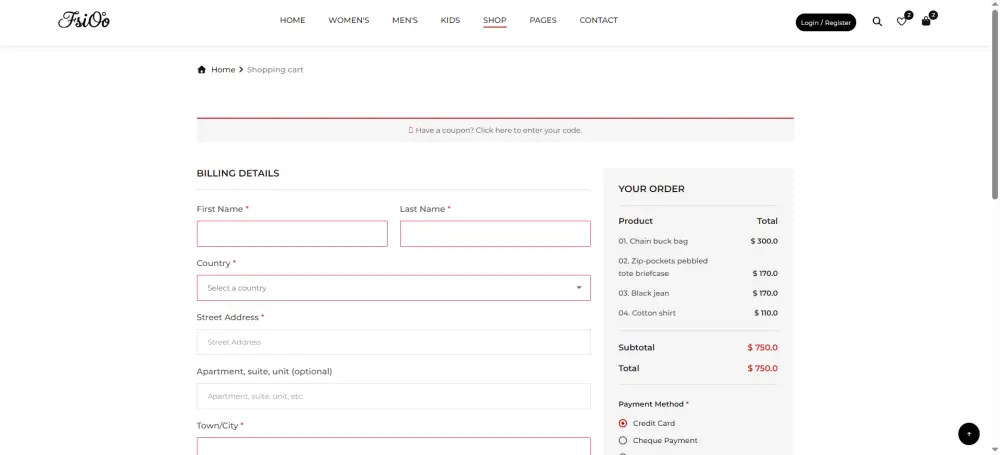Image resolution: width=1000 pixels, height=455 pixels.
Task: Click the home icon in breadcrumb
Action: tap(202, 70)
